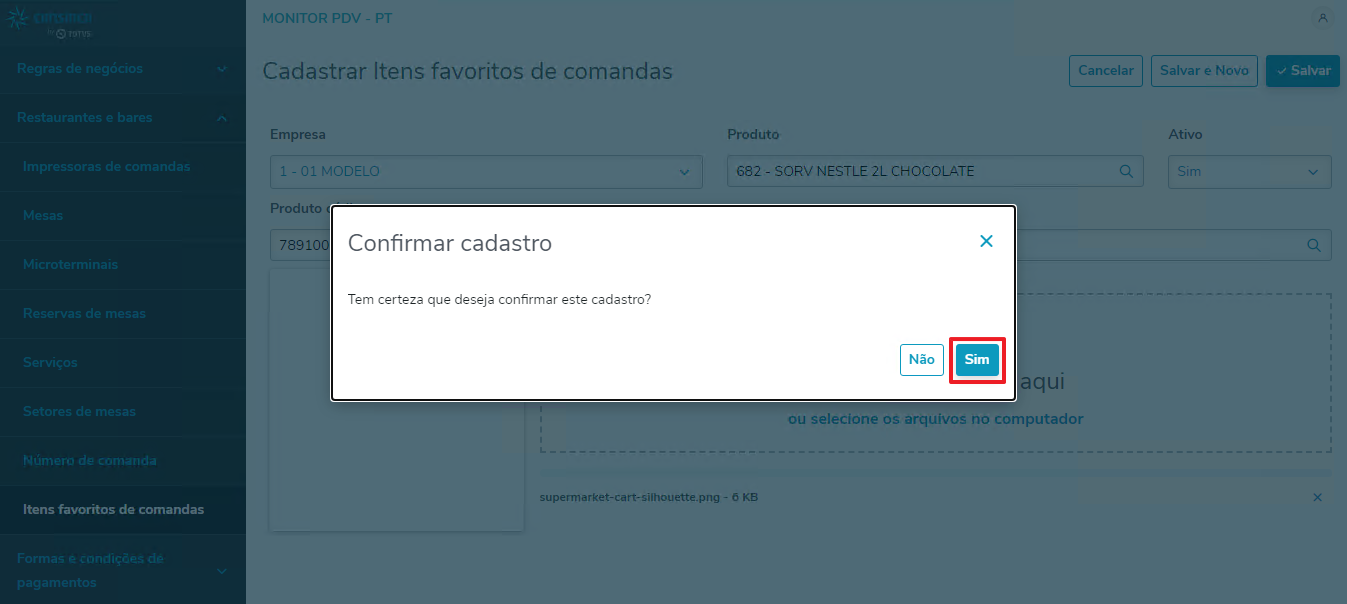1347x604 pixels.
Task: Select Reservas de mesas menu entry
Action: click(x=84, y=313)
